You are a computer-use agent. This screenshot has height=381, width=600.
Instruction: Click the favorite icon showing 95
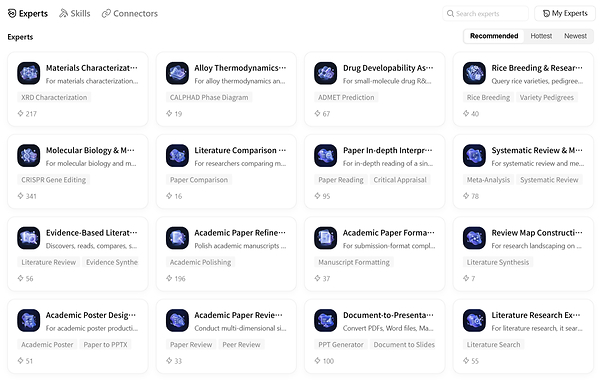tap(318, 196)
